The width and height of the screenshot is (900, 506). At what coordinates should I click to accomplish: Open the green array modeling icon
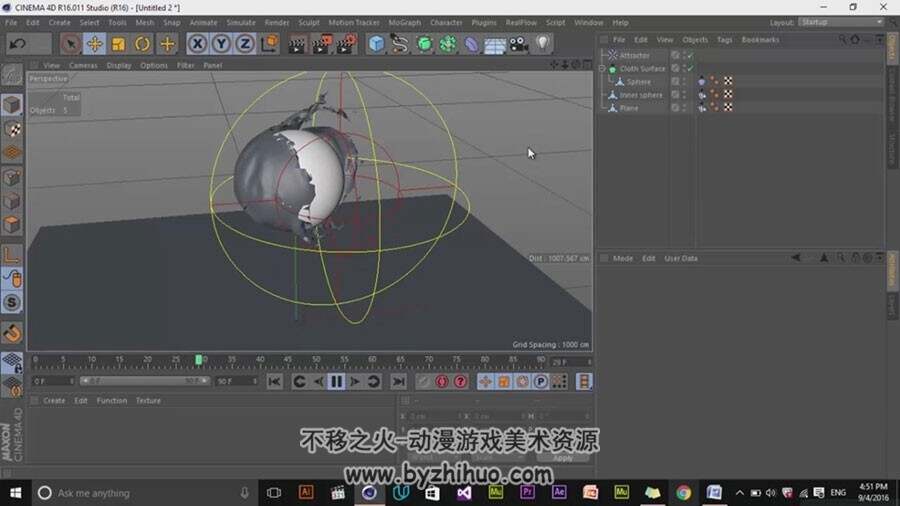448,44
